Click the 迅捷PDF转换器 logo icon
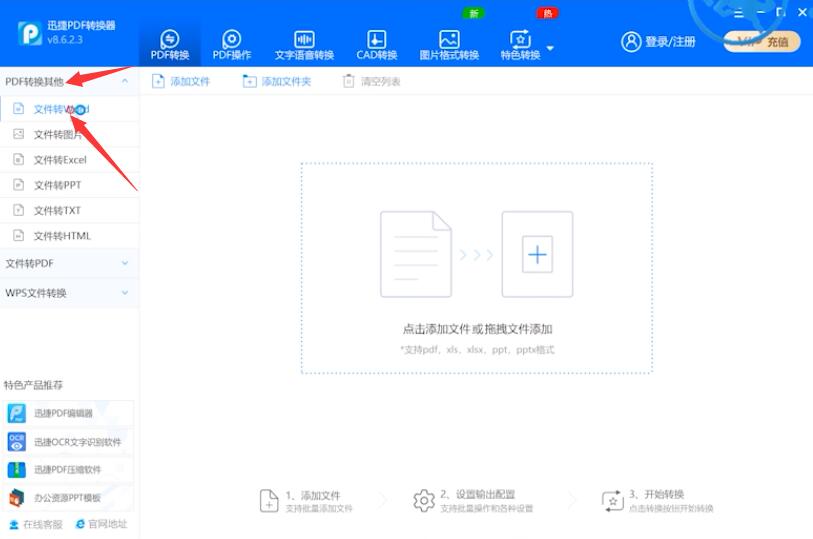The image size is (813, 539). (x=30, y=33)
